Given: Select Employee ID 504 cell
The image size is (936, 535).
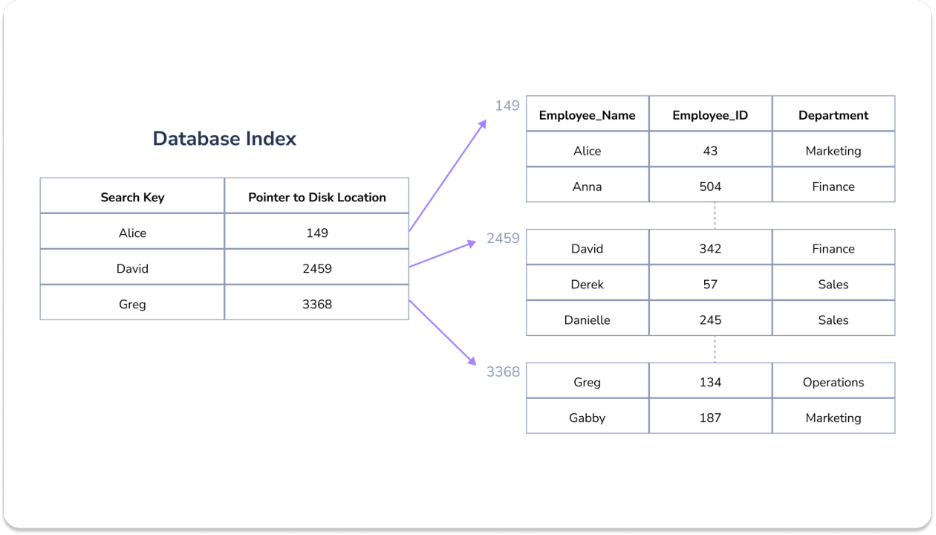Looking at the screenshot, I should (x=710, y=187).
